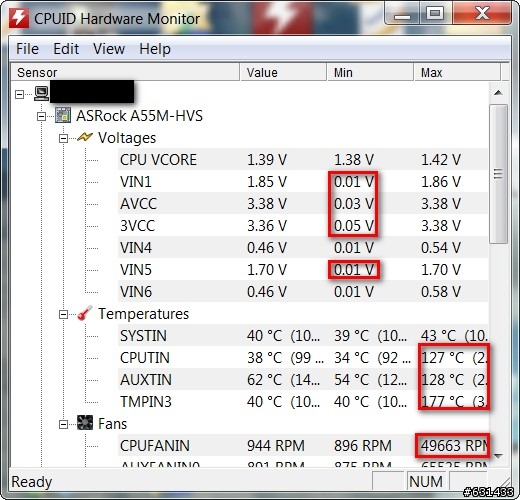Select the Temperatures tree label
520x500 pixels.
point(143,314)
